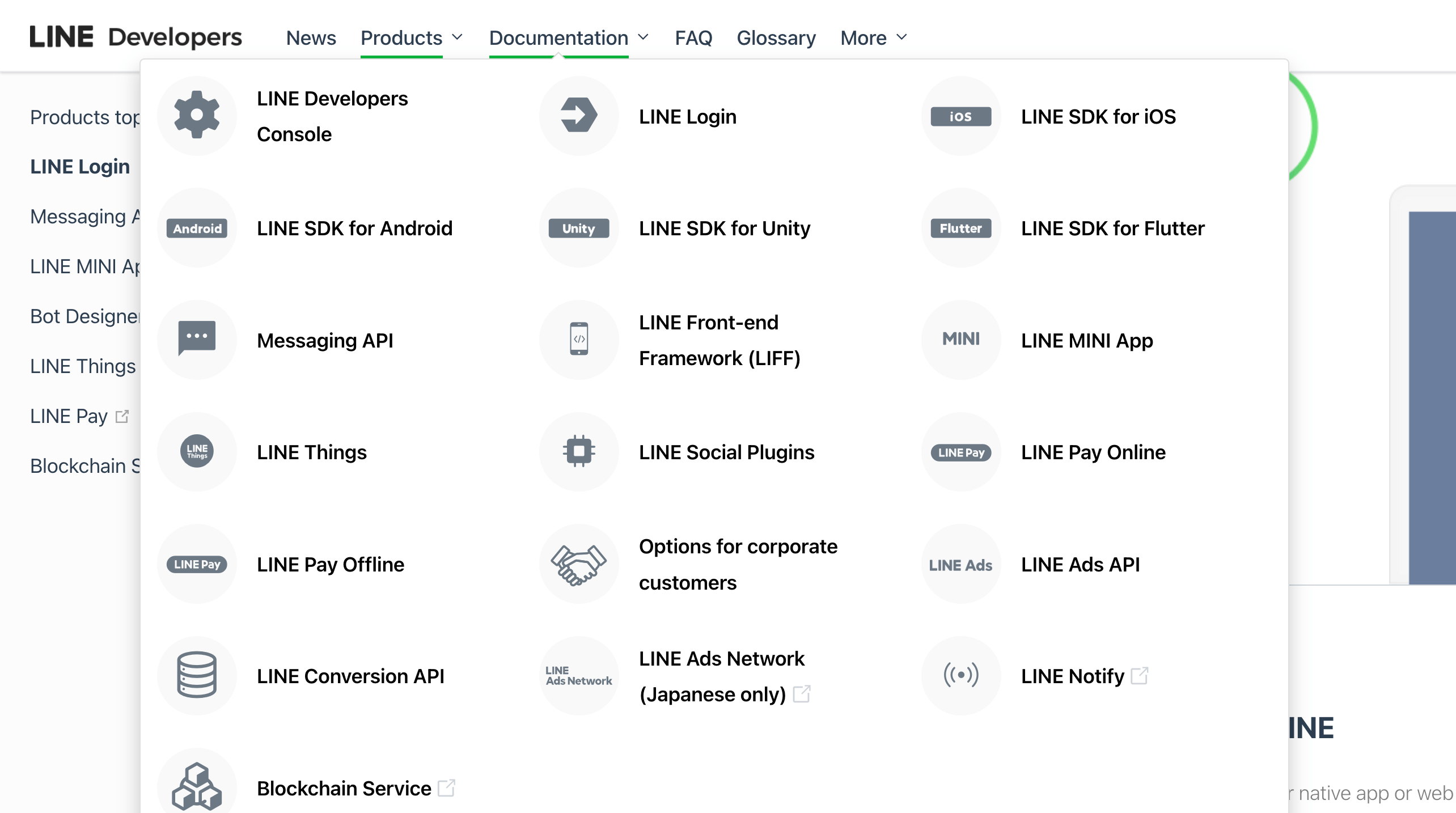Click the LINE Developers Console gear icon

click(x=197, y=116)
